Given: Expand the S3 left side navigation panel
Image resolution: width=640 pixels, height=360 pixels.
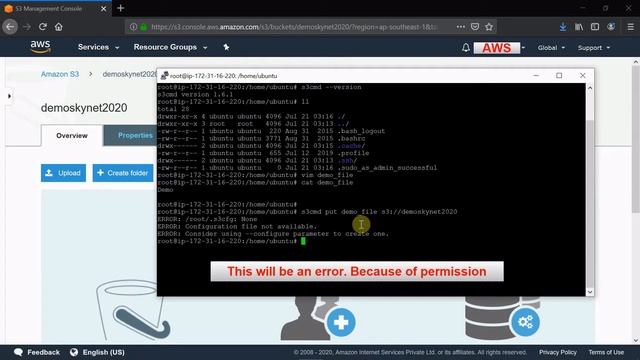Looking at the screenshot, I should [x=9, y=96].
